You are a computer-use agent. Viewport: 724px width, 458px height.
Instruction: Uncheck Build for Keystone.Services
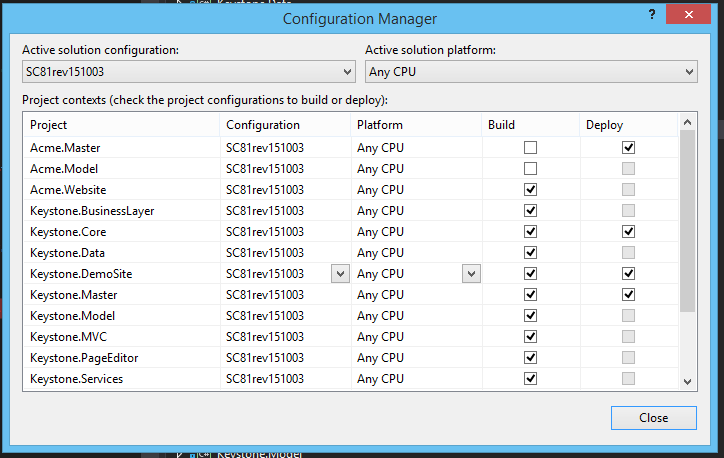click(531, 379)
